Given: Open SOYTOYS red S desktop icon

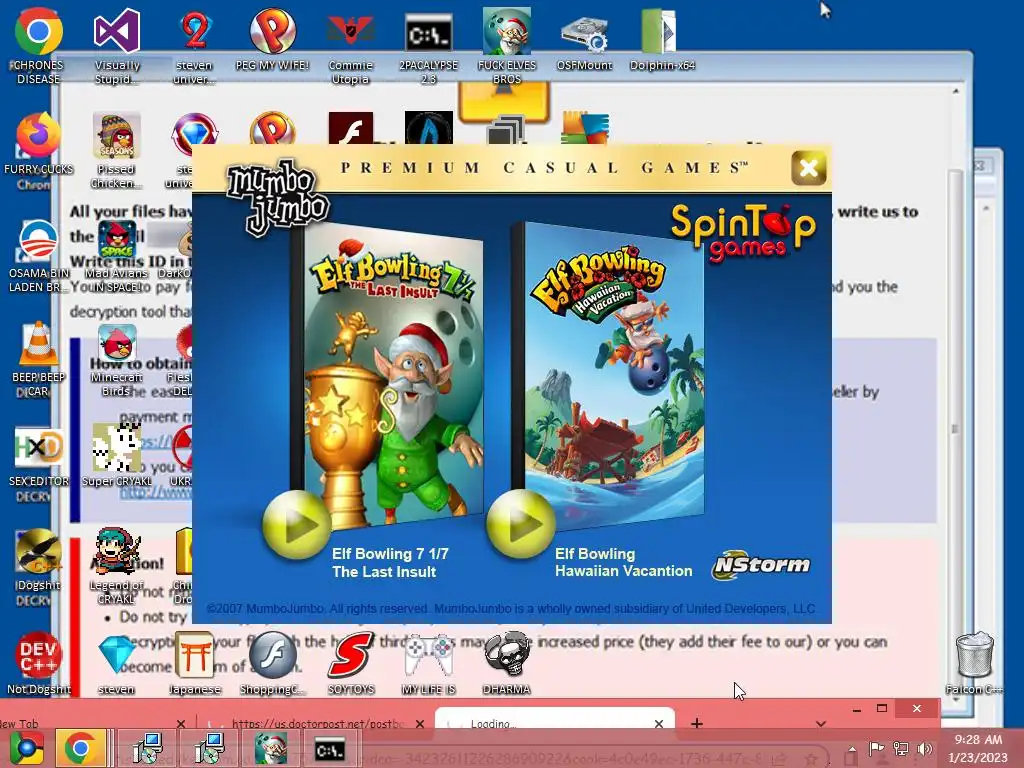Looking at the screenshot, I should [x=351, y=663].
